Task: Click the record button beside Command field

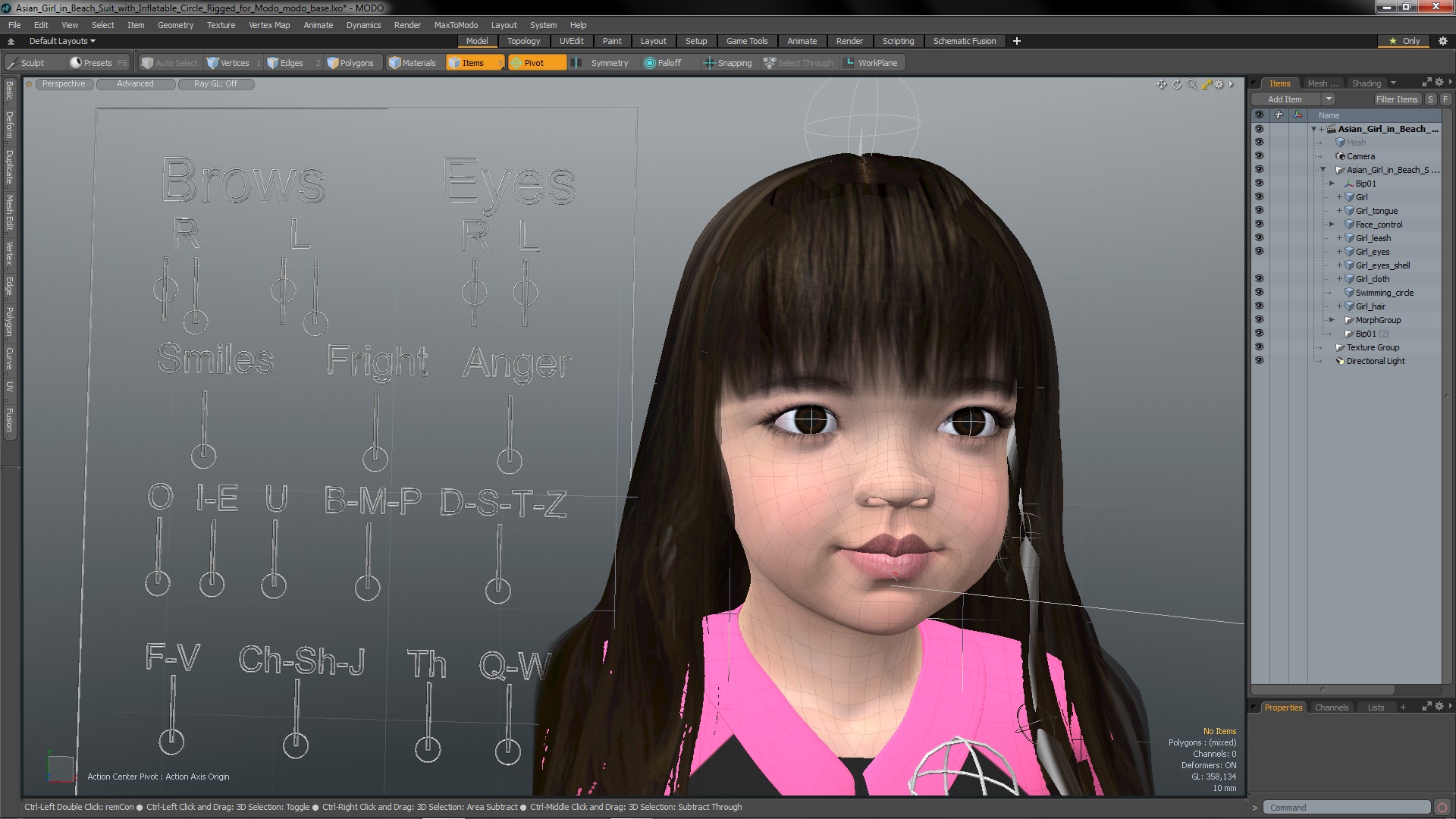Action: pos(1443,808)
